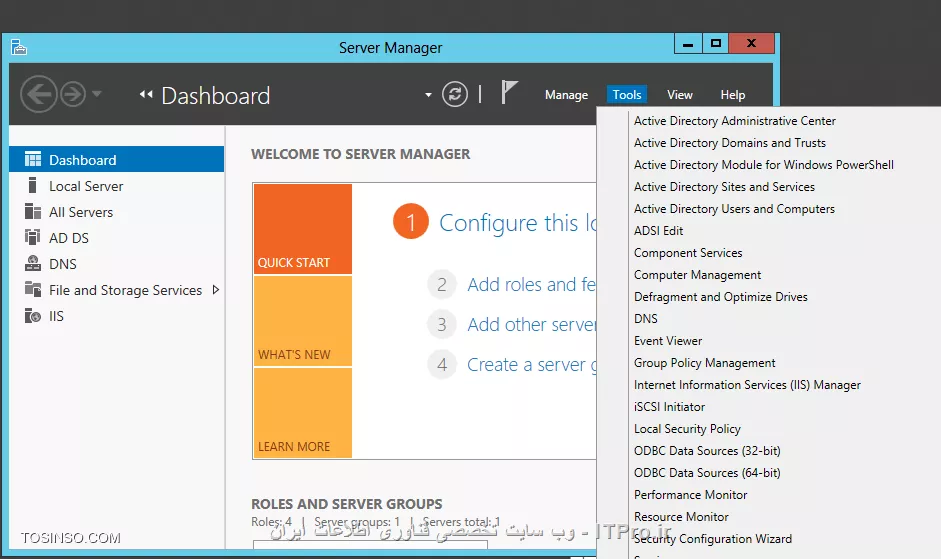Click the step 3 number circle

pyautogui.click(x=442, y=324)
